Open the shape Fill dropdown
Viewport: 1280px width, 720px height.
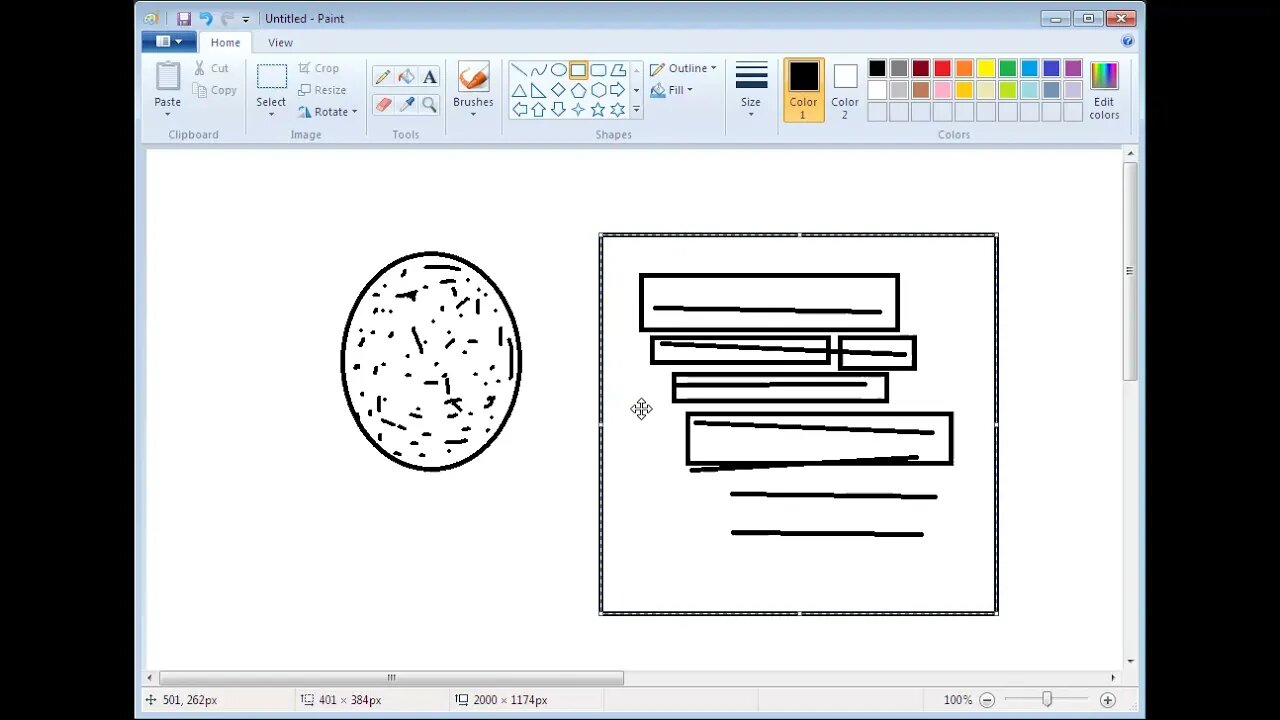[x=671, y=90]
